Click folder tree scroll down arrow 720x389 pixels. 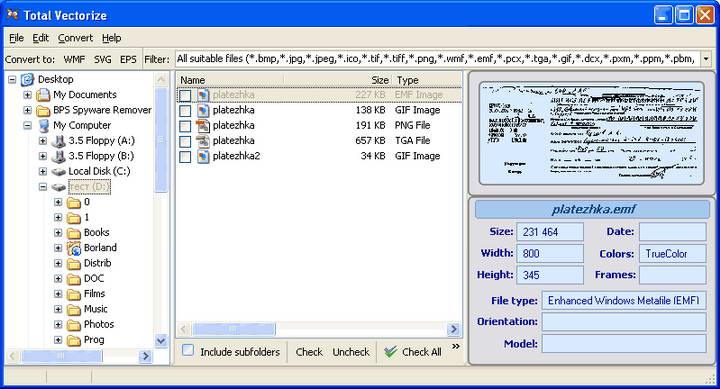[161, 341]
